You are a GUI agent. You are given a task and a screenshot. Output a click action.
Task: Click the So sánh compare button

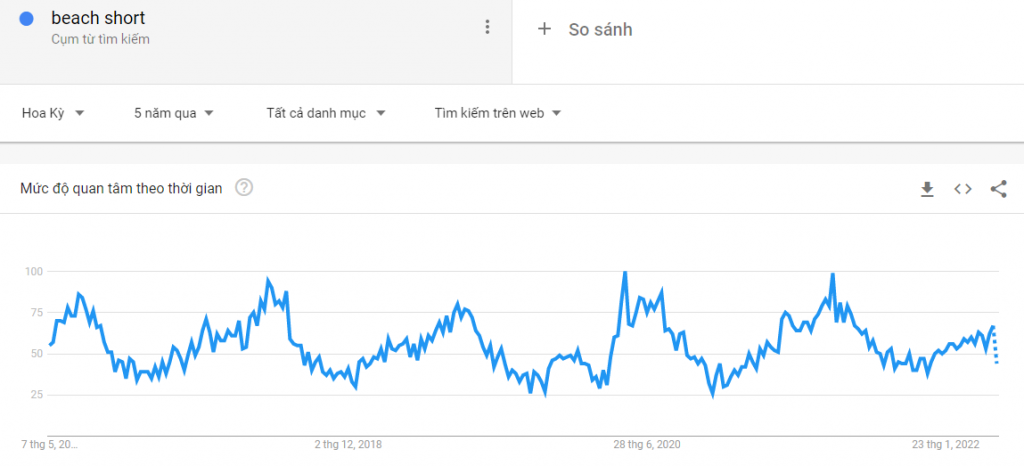point(600,29)
